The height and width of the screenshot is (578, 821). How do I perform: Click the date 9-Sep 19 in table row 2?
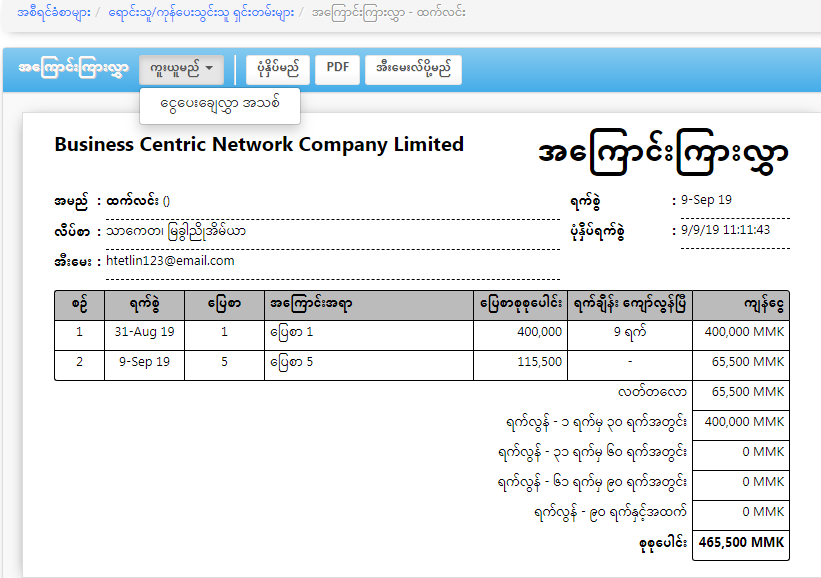tap(145, 362)
